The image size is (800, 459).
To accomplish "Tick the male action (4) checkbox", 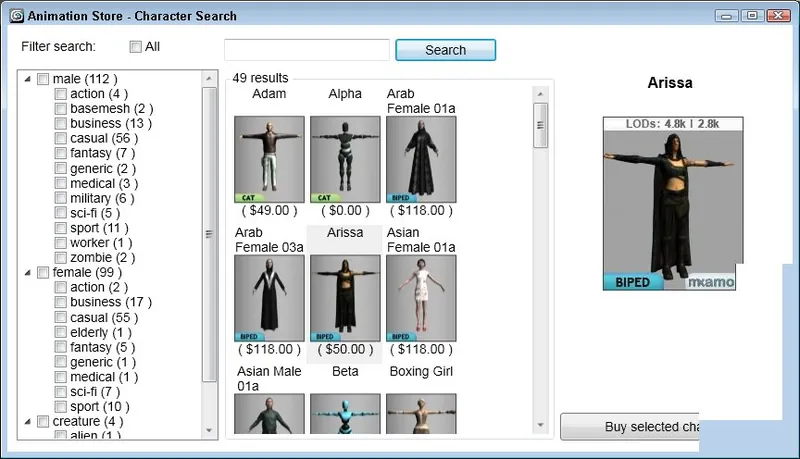I will [x=61, y=94].
